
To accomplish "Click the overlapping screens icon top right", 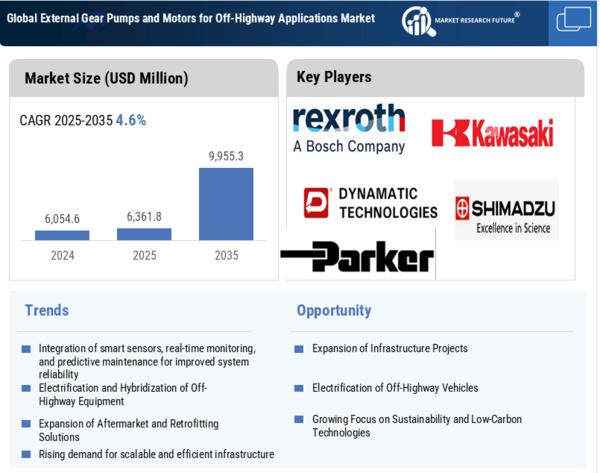I will (573, 19).
